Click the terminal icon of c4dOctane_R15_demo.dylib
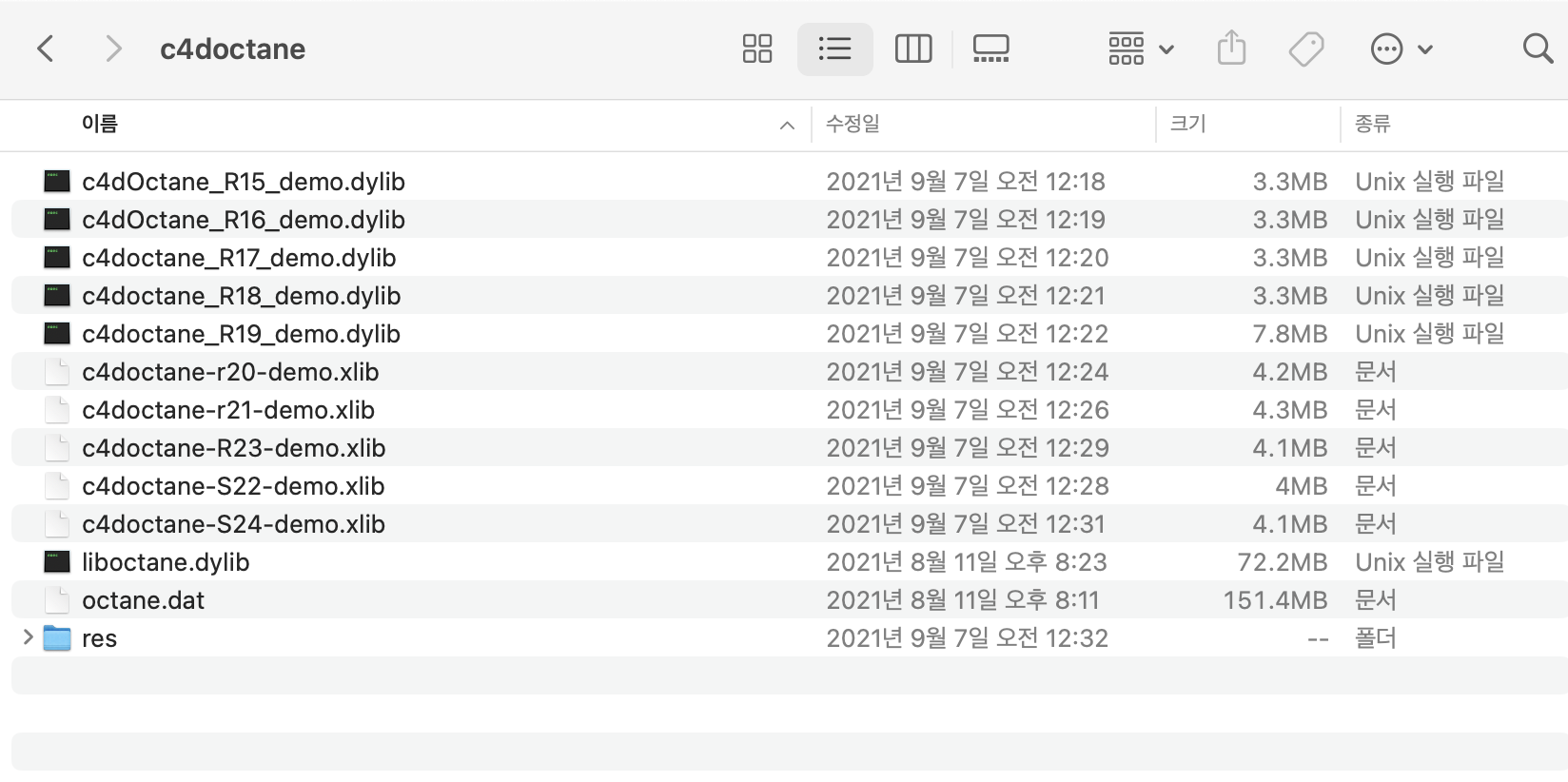 click(57, 181)
